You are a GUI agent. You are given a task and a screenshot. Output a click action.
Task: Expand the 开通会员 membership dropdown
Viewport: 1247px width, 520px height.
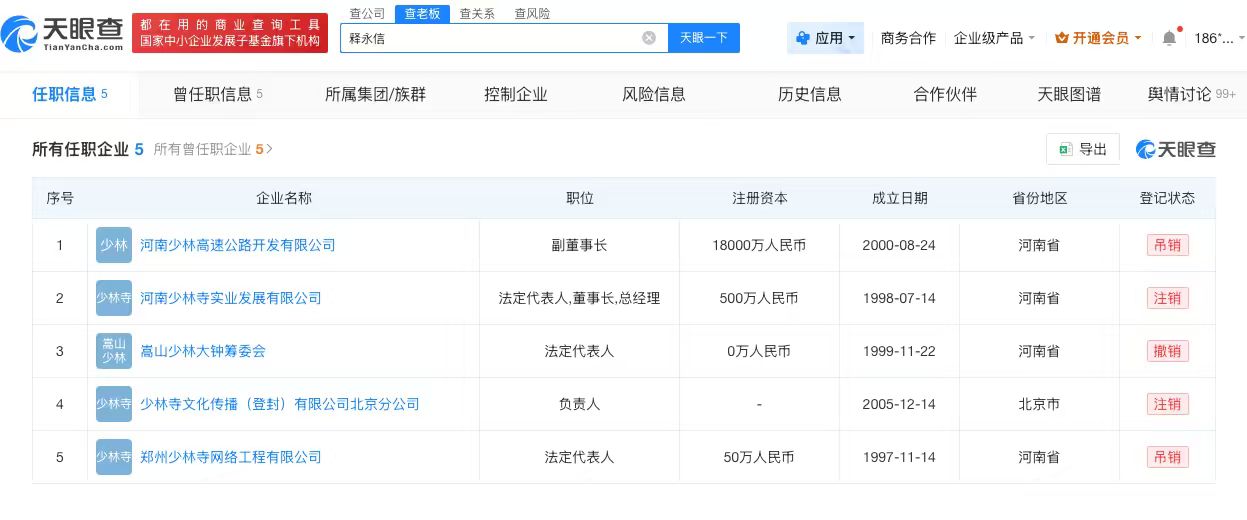tap(1098, 38)
